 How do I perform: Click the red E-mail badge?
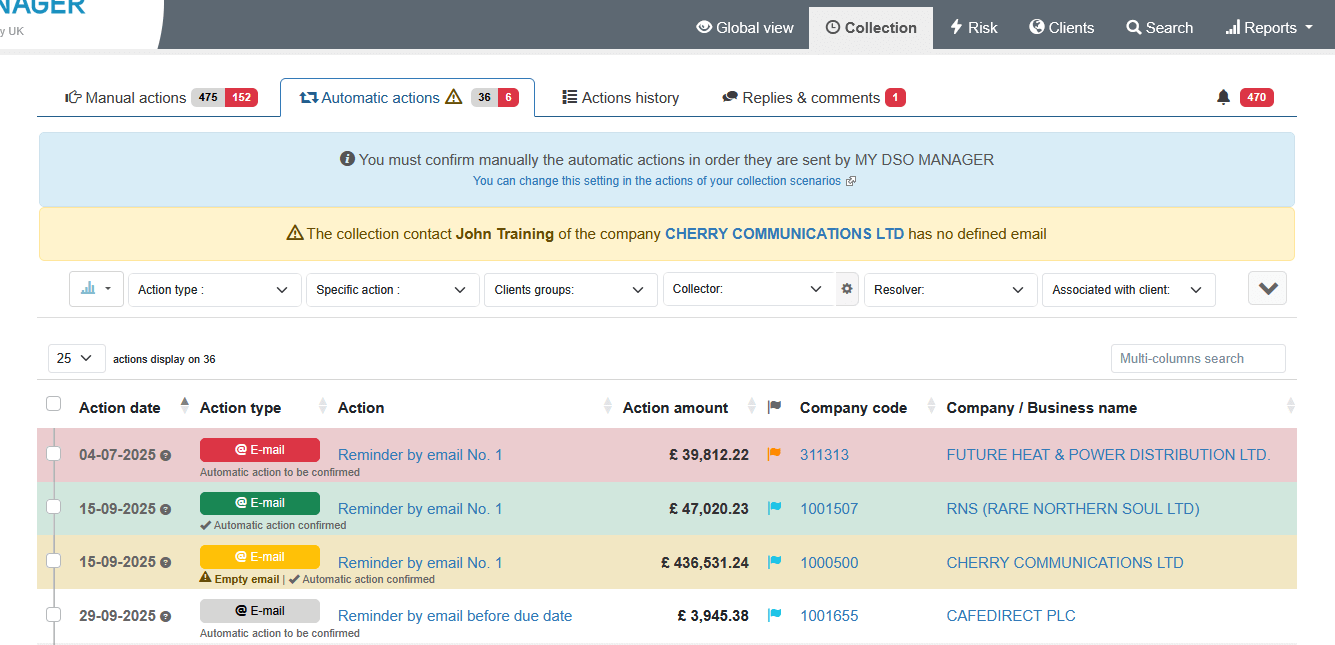[260, 450]
